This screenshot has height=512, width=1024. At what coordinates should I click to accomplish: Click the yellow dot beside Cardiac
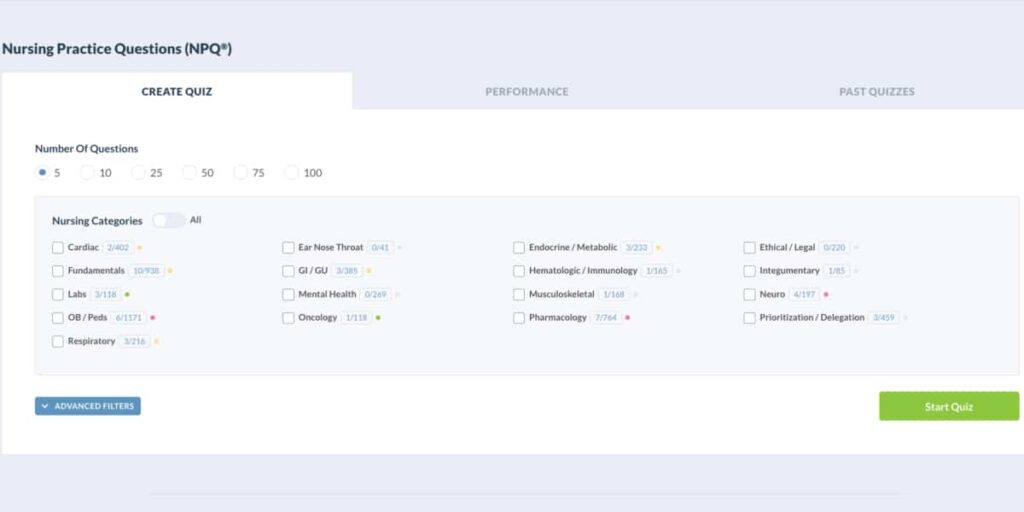[140, 247]
